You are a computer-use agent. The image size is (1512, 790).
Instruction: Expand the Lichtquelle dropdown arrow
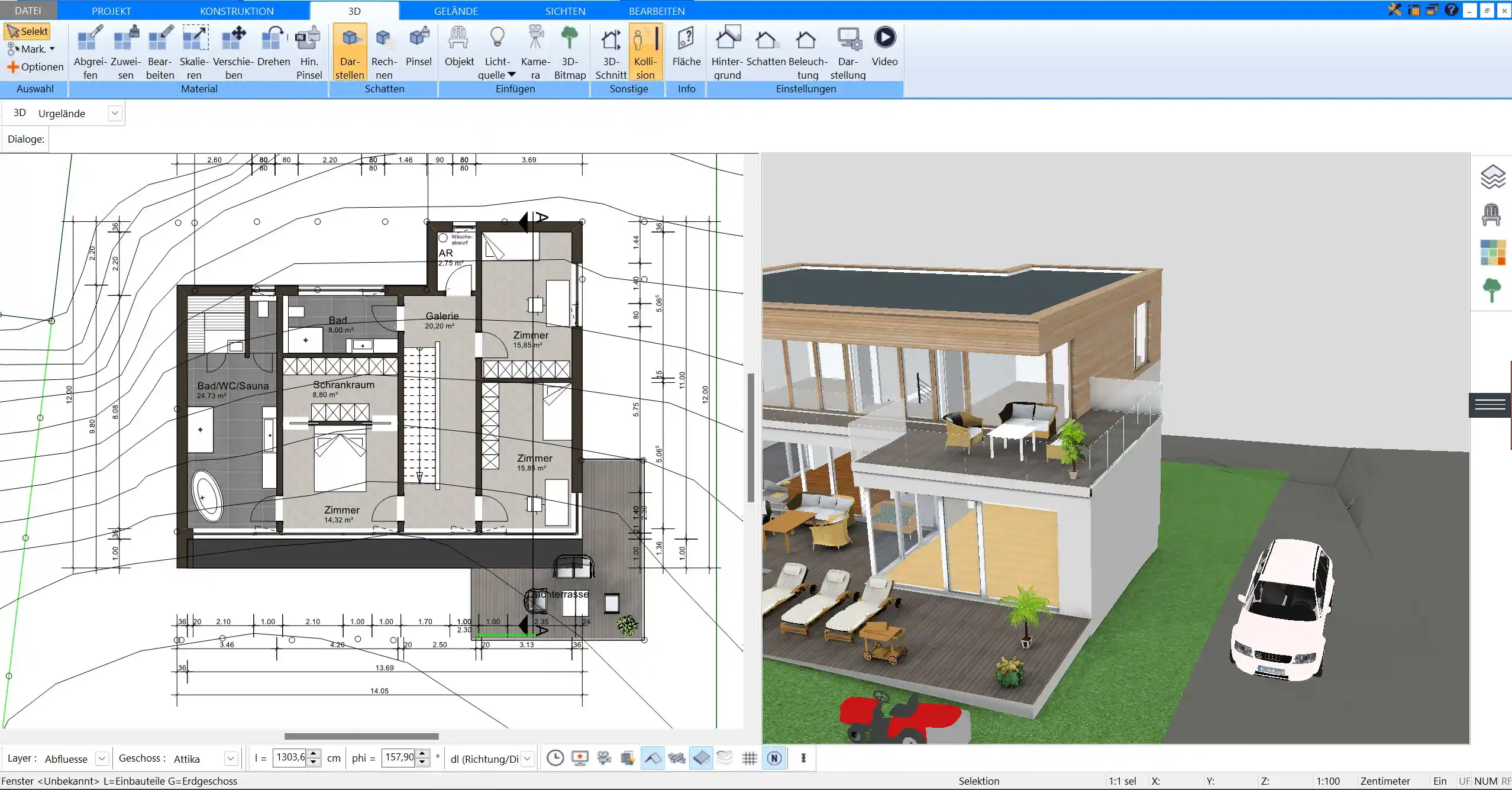pyautogui.click(x=512, y=75)
